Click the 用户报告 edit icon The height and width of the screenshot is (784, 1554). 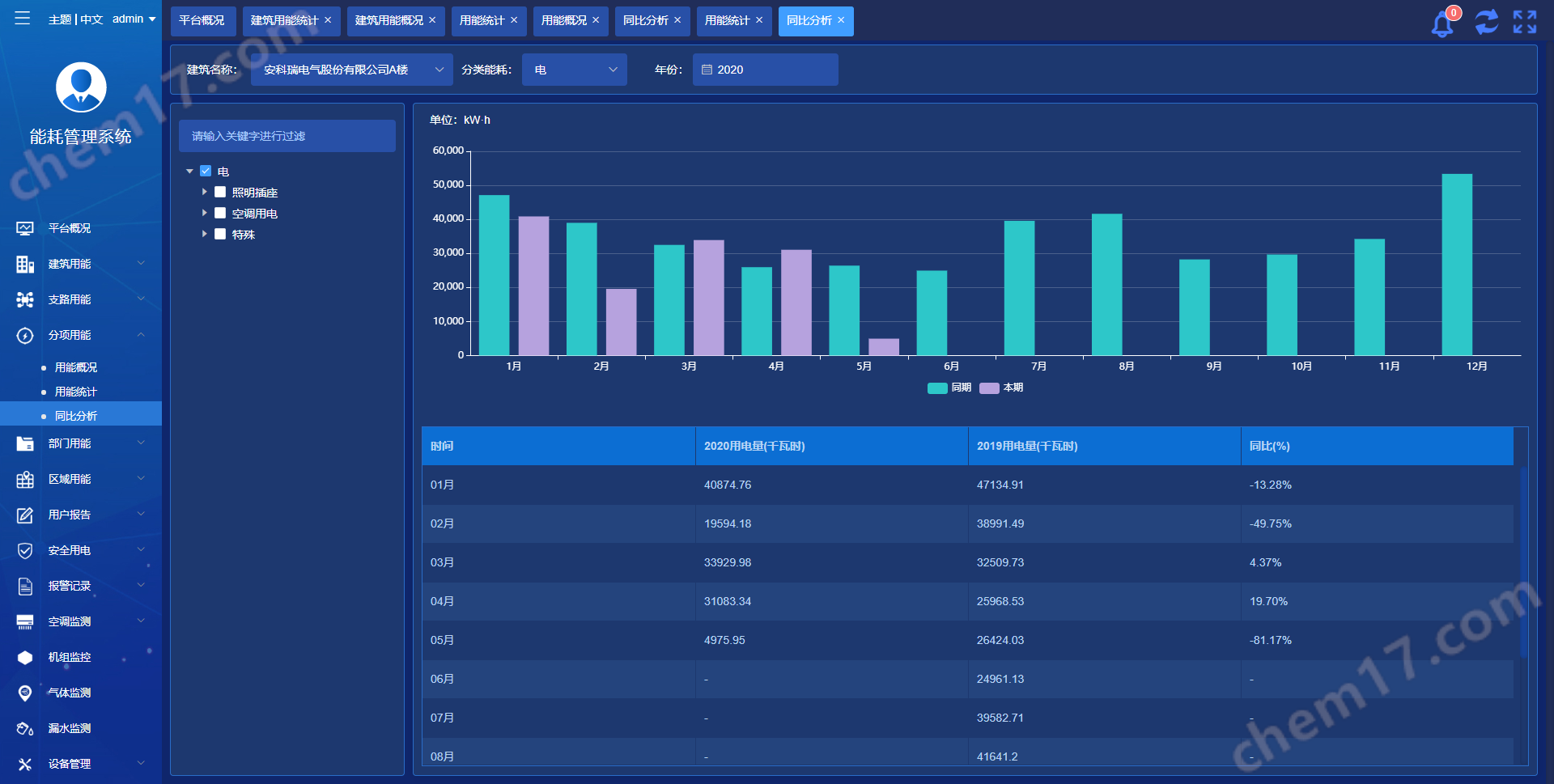[x=25, y=515]
